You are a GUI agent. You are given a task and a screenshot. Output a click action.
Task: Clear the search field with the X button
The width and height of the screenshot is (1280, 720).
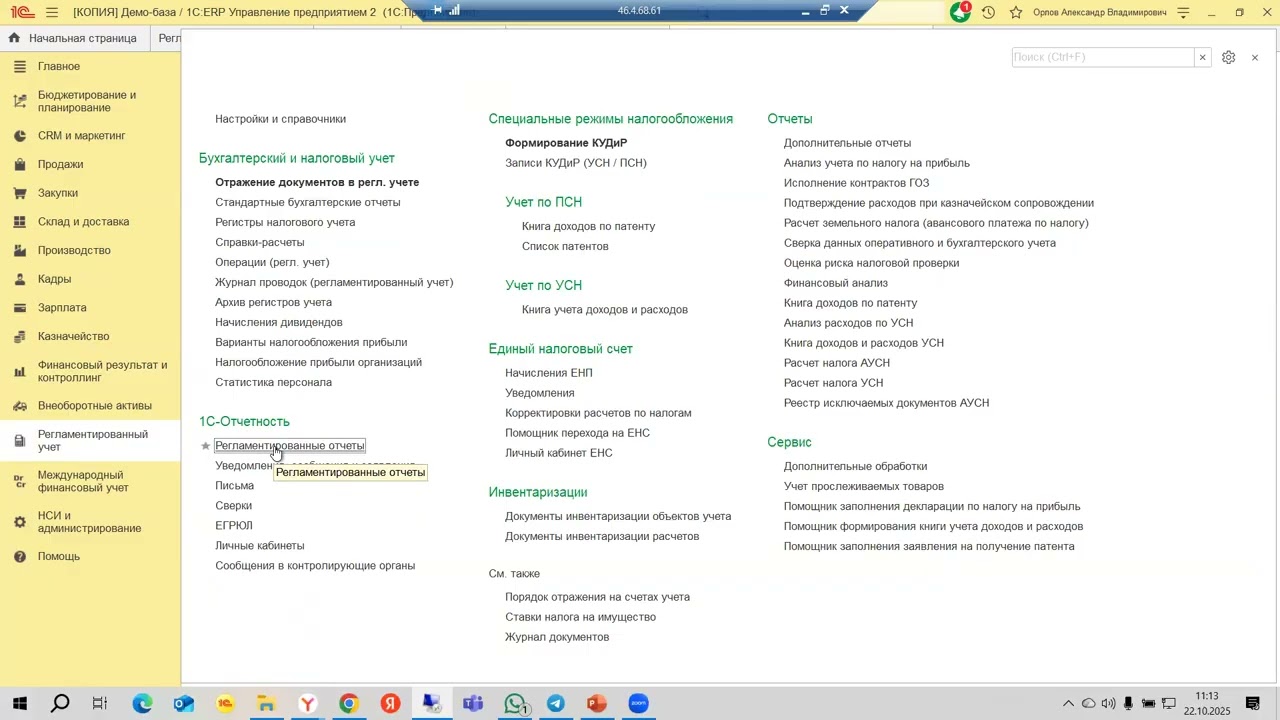coord(1202,57)
